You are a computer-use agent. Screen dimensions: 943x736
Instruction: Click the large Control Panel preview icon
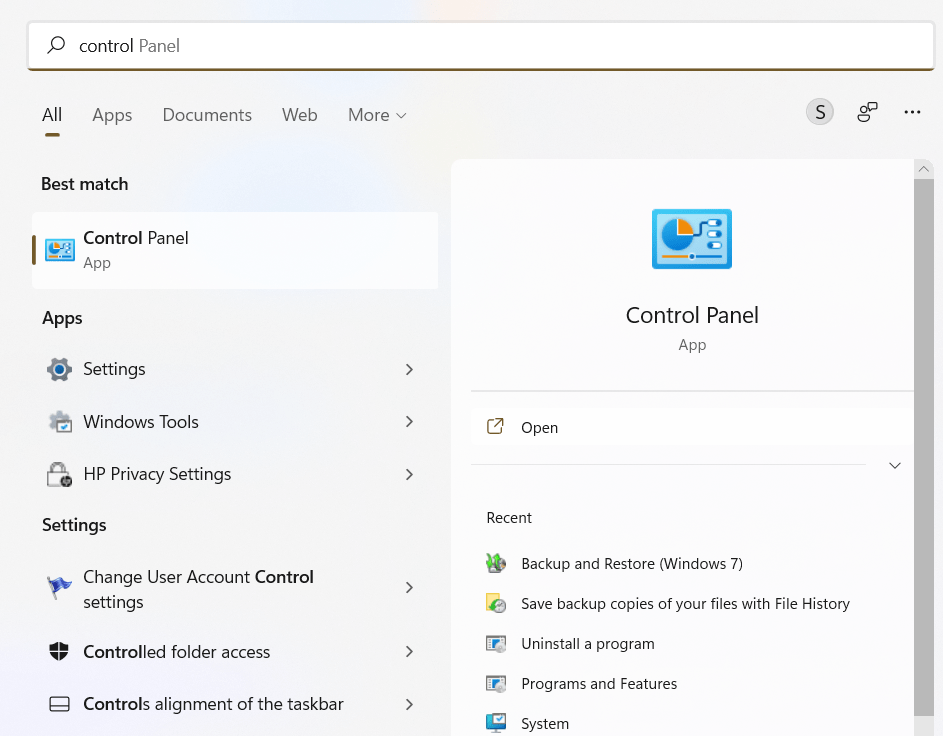(692, 239)
